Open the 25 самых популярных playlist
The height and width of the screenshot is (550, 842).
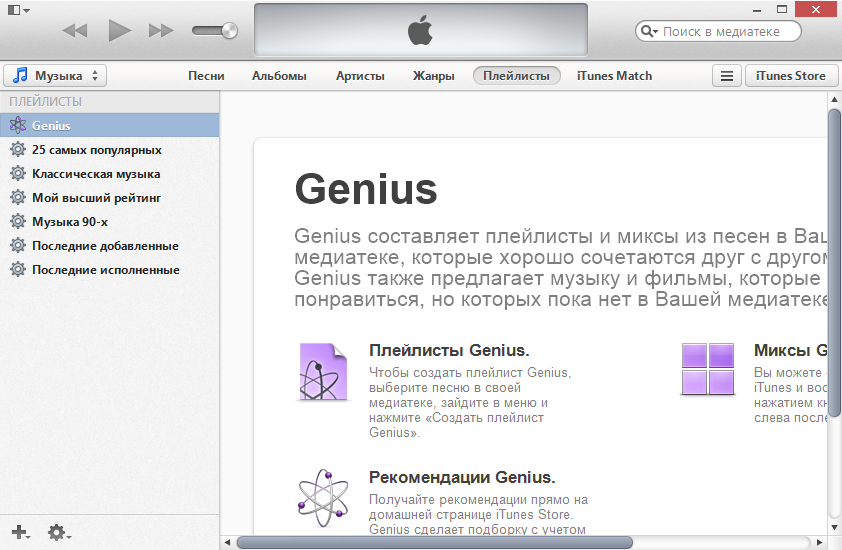(x=110, y=149)
